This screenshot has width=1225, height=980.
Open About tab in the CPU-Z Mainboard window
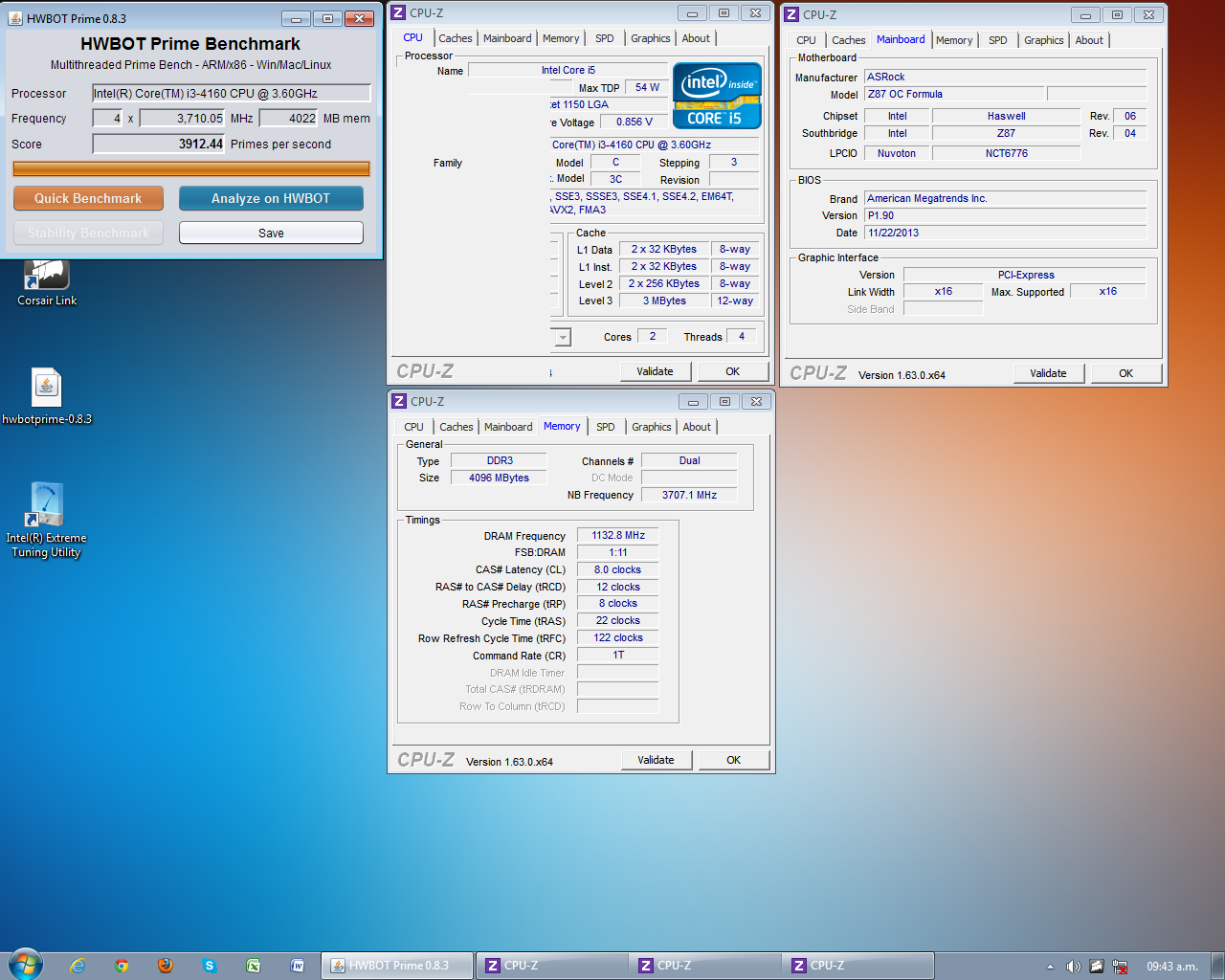coord(1089,40)
